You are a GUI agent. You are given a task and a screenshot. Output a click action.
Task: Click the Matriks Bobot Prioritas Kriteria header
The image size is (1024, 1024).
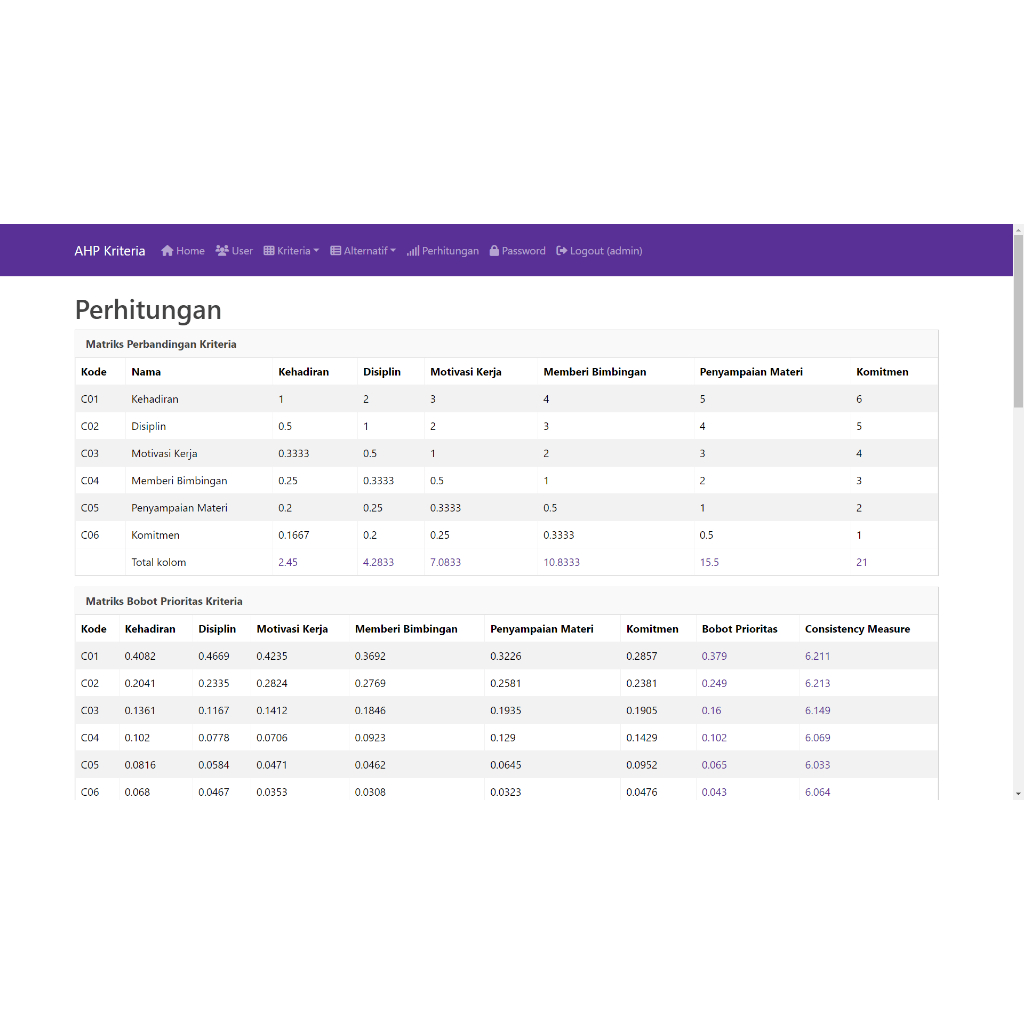164,601
